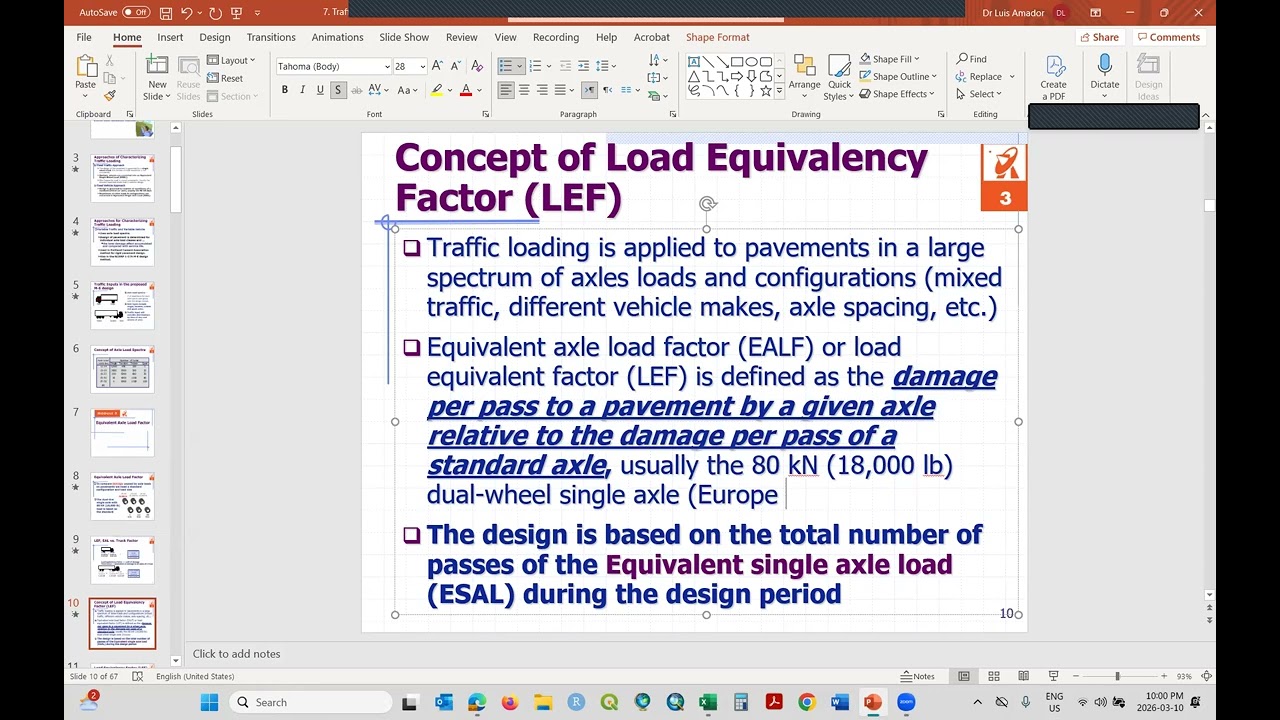Open the Layout dropdown
Screen dimensions: 1280x720
point(232,60)
